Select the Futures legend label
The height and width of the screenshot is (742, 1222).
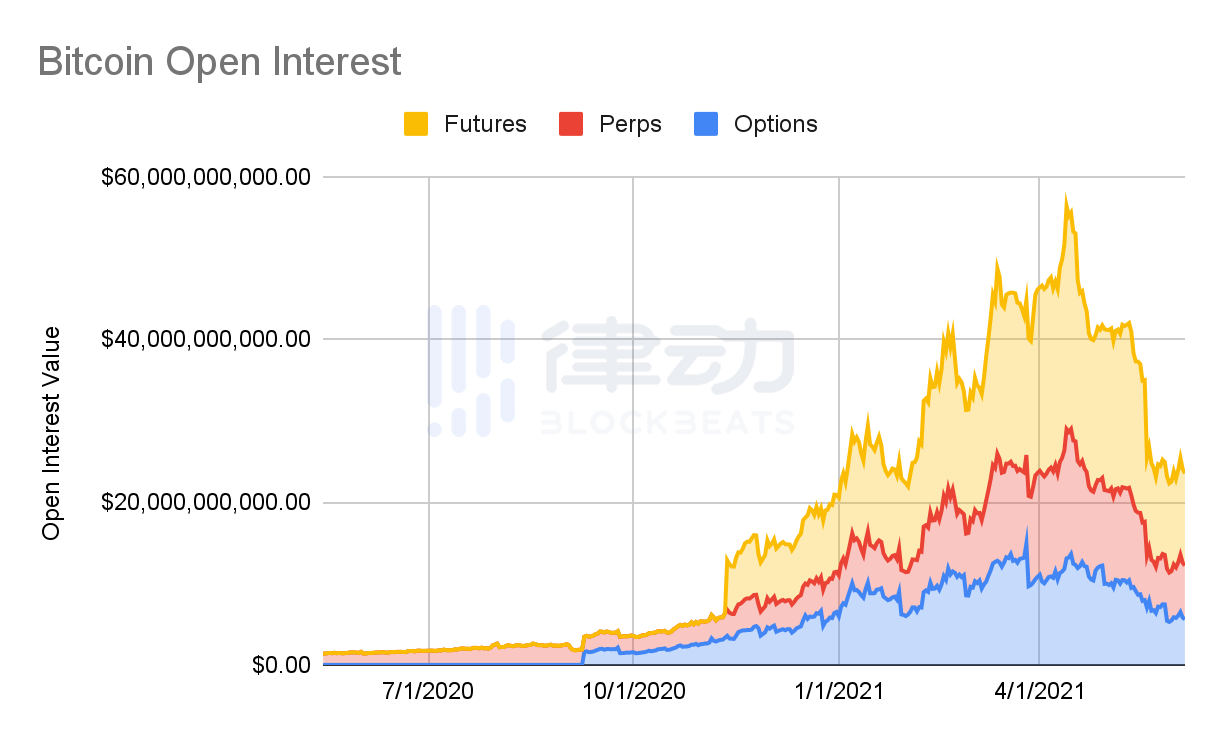(485, 124)
